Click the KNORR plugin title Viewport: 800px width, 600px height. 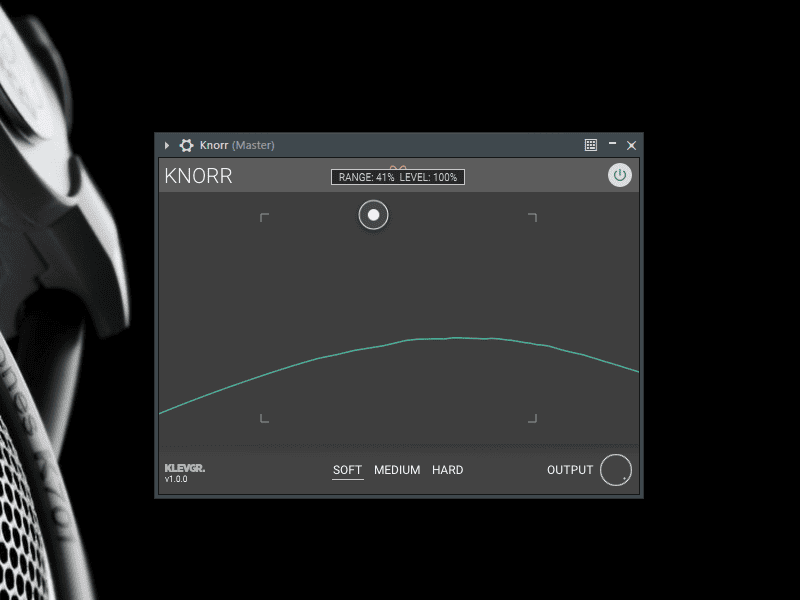pyautogui.click(x=198, y=176)
